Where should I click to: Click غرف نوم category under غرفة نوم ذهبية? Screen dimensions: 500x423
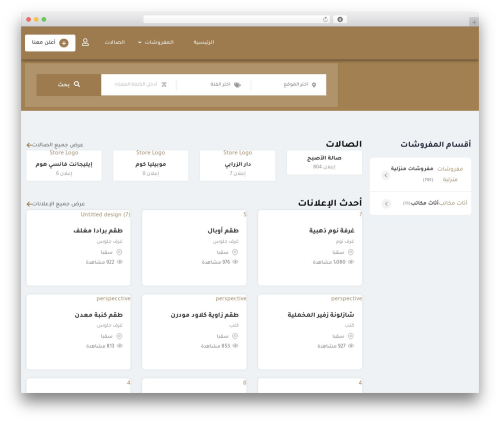coord(345,241)
